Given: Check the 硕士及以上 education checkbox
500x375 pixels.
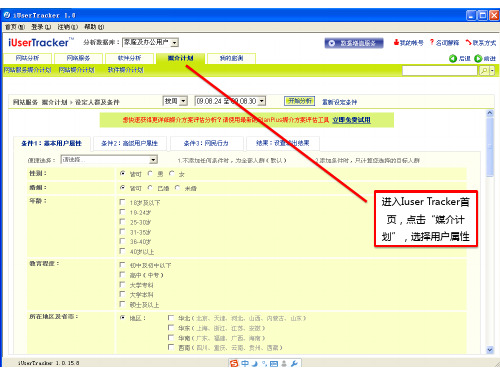Looking at the screenshot, I should coord(122,304).
